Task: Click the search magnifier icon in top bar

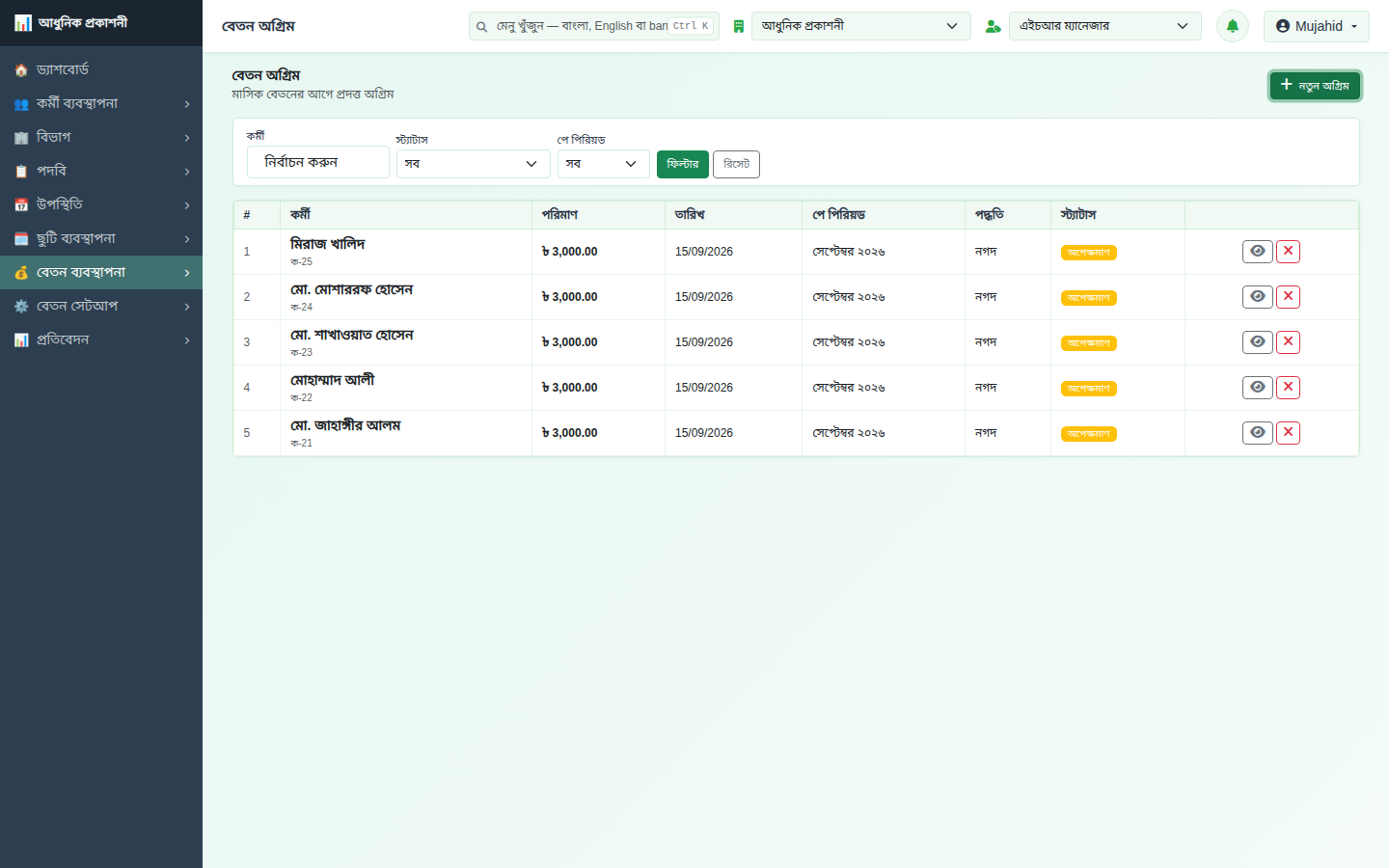Action: (481, 27)
